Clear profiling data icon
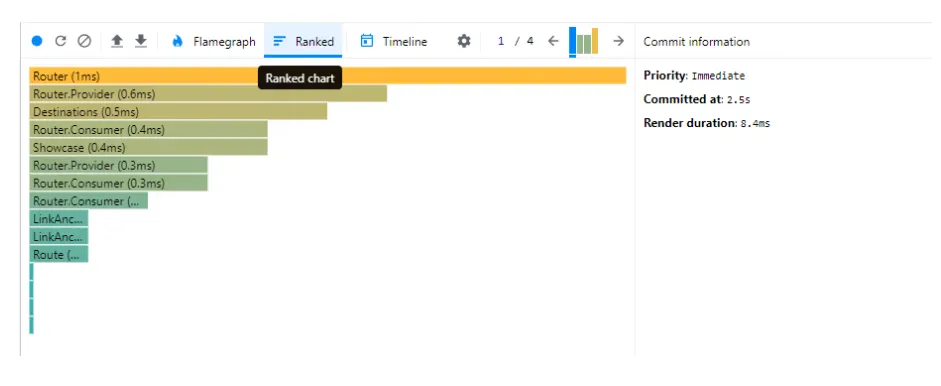941x386 pixels. [x=85, y=41]
